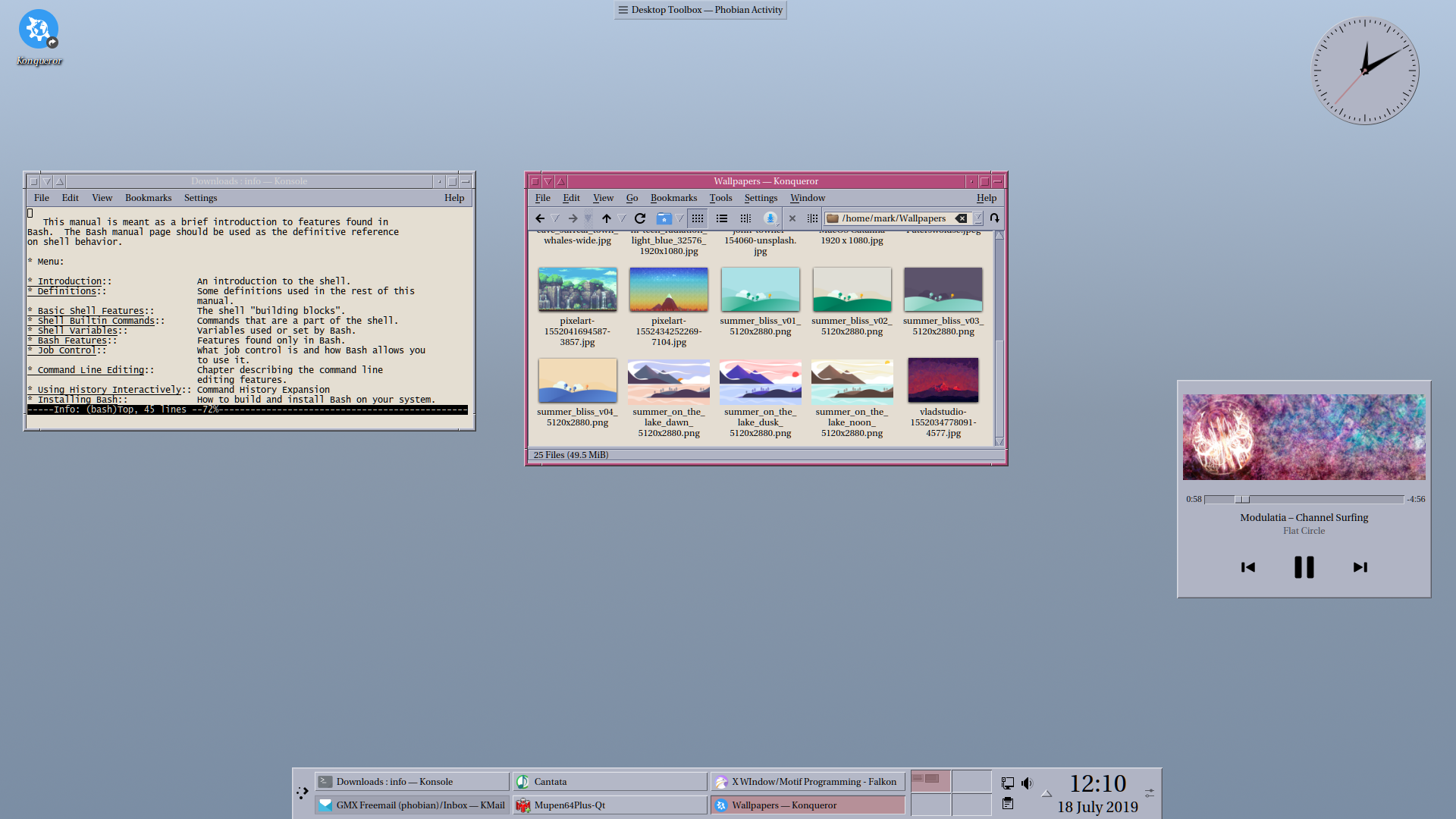1456x819 pixels.
Task: Click the panel settings sliders icon
Action: [x=1150, y=793]
